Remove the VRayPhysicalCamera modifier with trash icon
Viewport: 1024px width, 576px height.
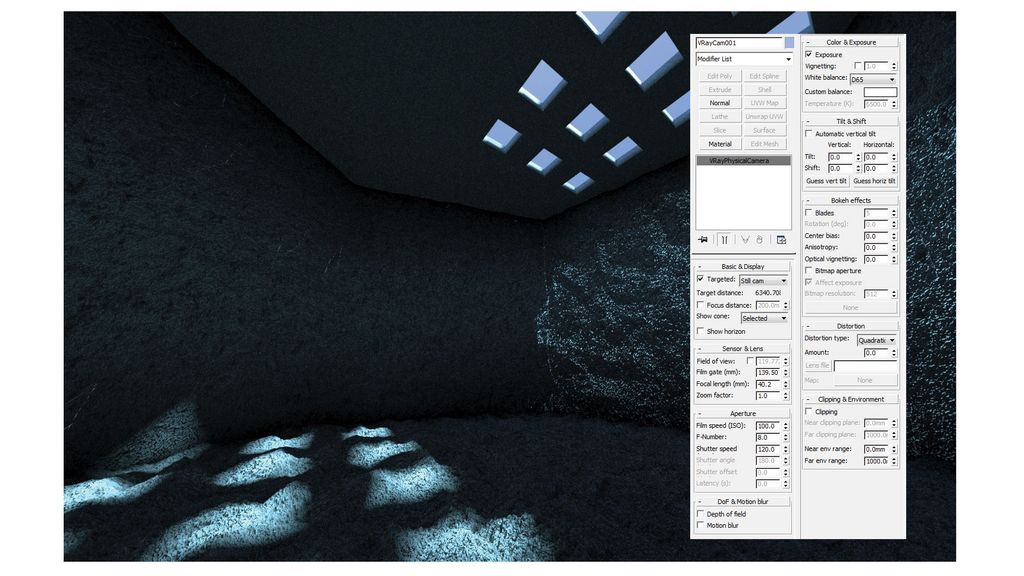760,240
